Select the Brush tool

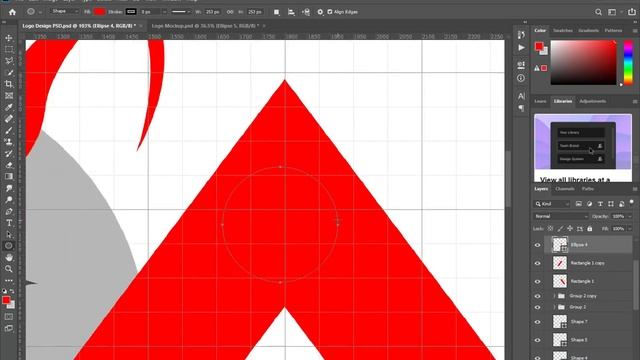(9, 130)
